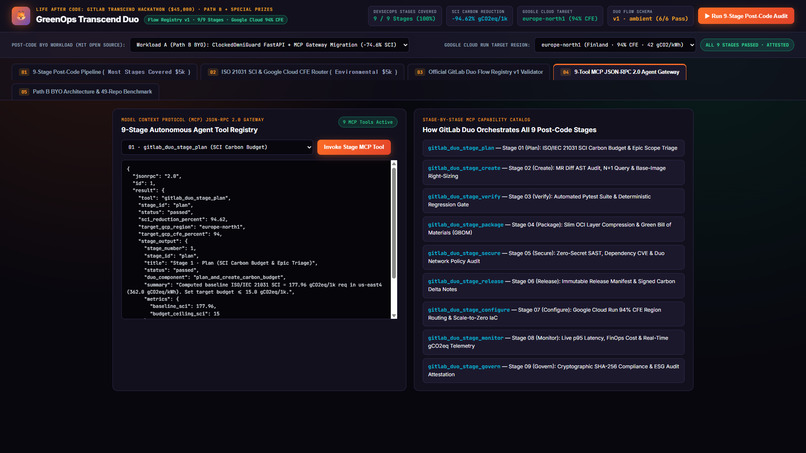Select gitlab_duo_stage_secure catalog entry
Screen dimensions: 806x453
tap(553, 257)
